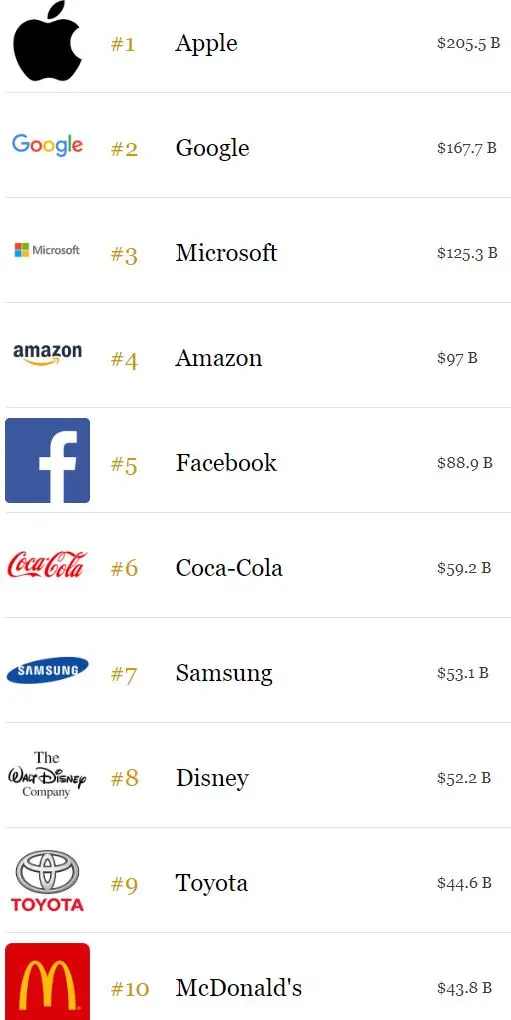Select the $88.9 B value for Facebook

(465, 463)
